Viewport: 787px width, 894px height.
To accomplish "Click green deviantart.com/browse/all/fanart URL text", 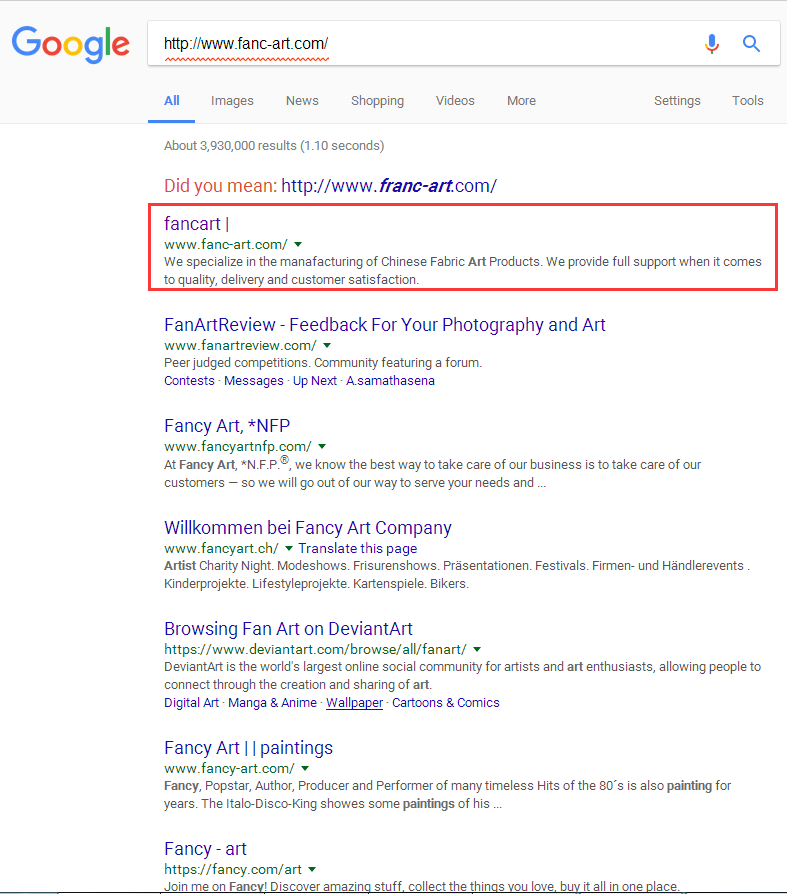I will click(x=315, y=649).
